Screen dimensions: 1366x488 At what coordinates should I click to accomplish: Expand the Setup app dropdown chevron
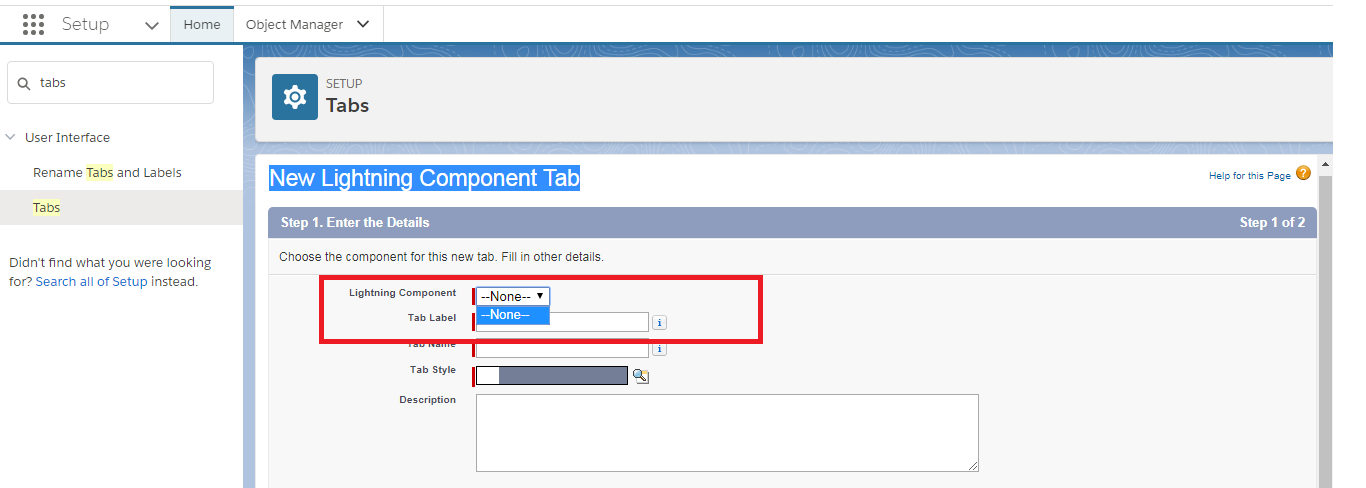point(152,25)
